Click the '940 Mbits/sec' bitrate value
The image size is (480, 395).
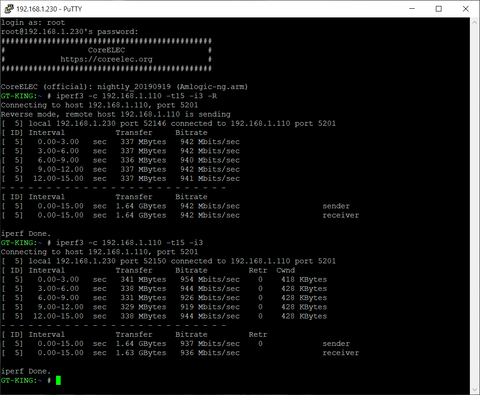coord(210,160)
